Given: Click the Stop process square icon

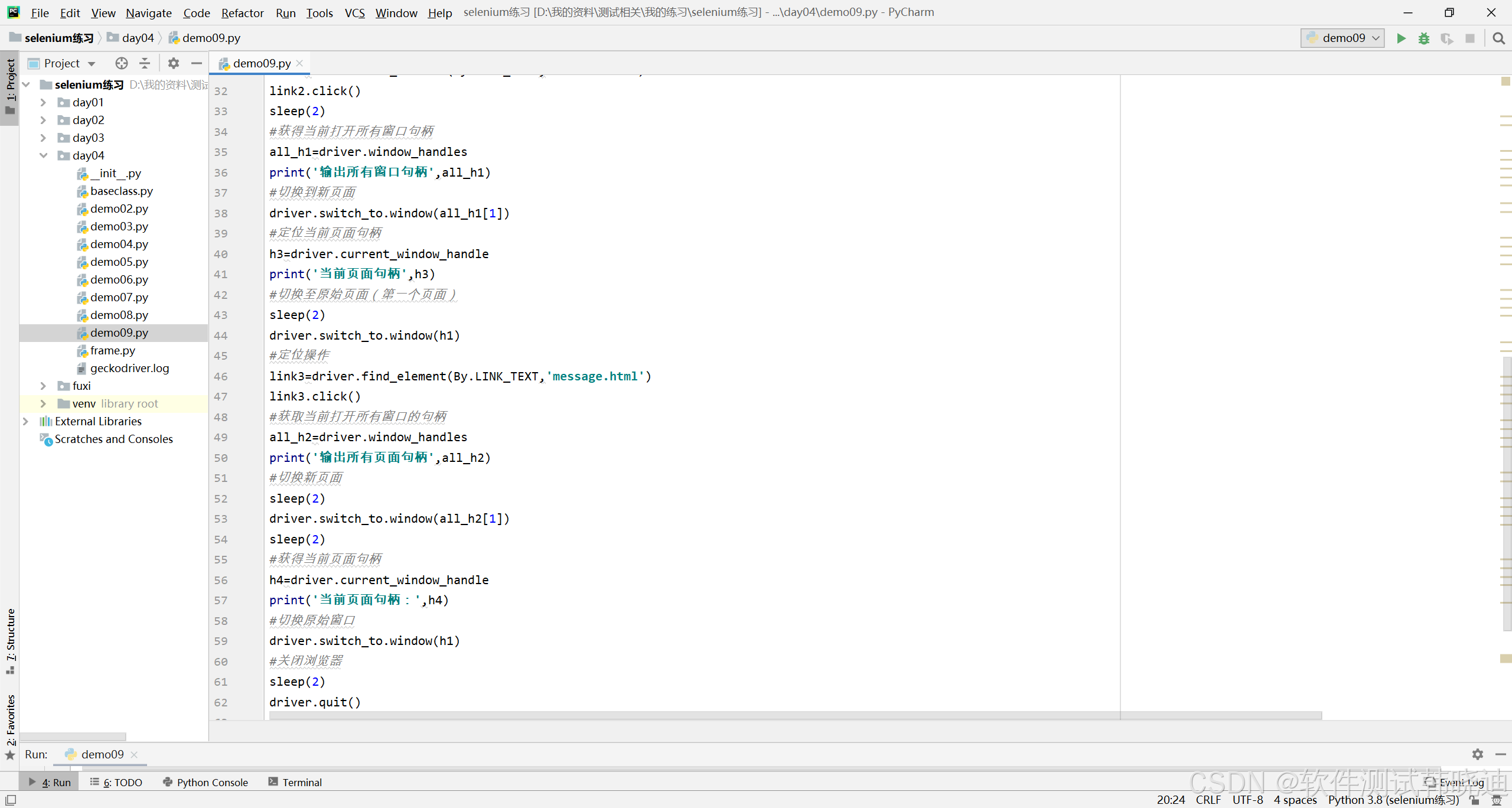Looking at the screenshot, I should click(1470, 38).
